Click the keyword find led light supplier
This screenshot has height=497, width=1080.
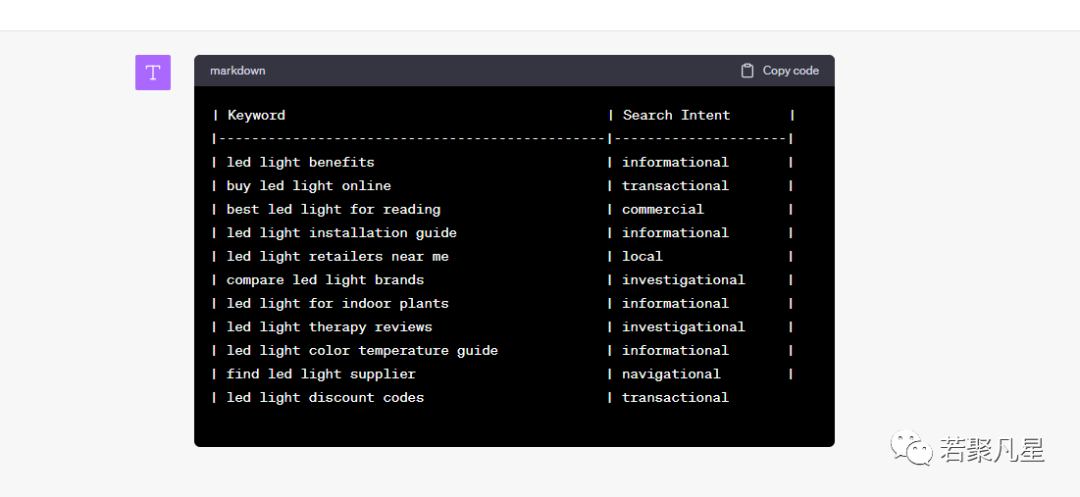click(x=321, y=374)
